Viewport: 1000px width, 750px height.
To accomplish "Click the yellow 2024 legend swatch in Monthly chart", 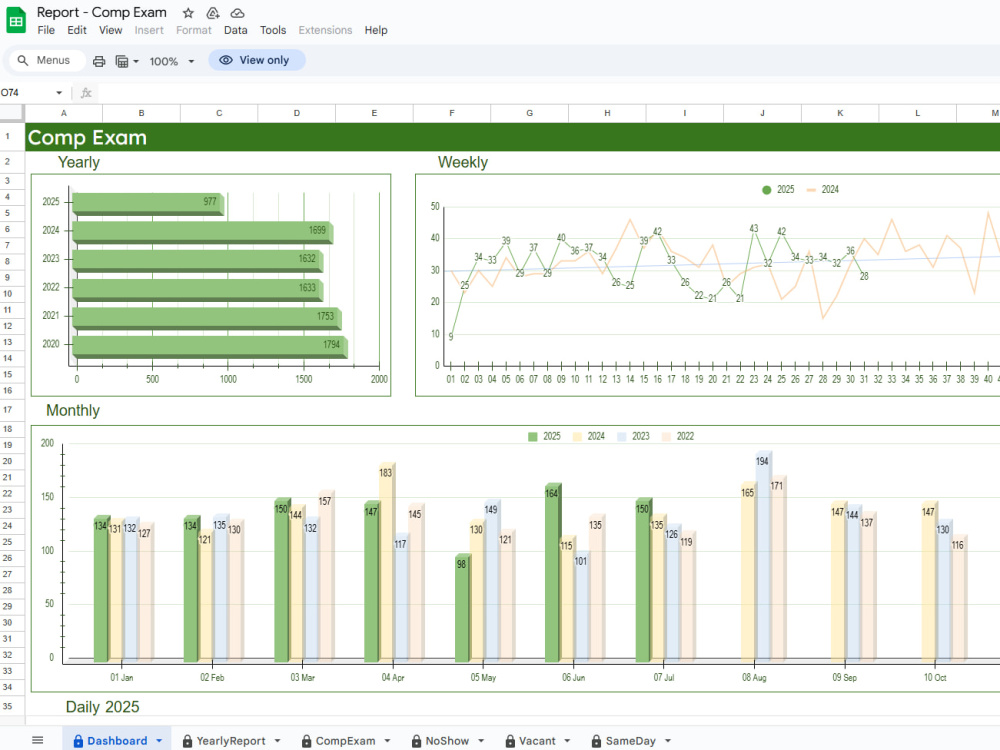I will 577,437.
